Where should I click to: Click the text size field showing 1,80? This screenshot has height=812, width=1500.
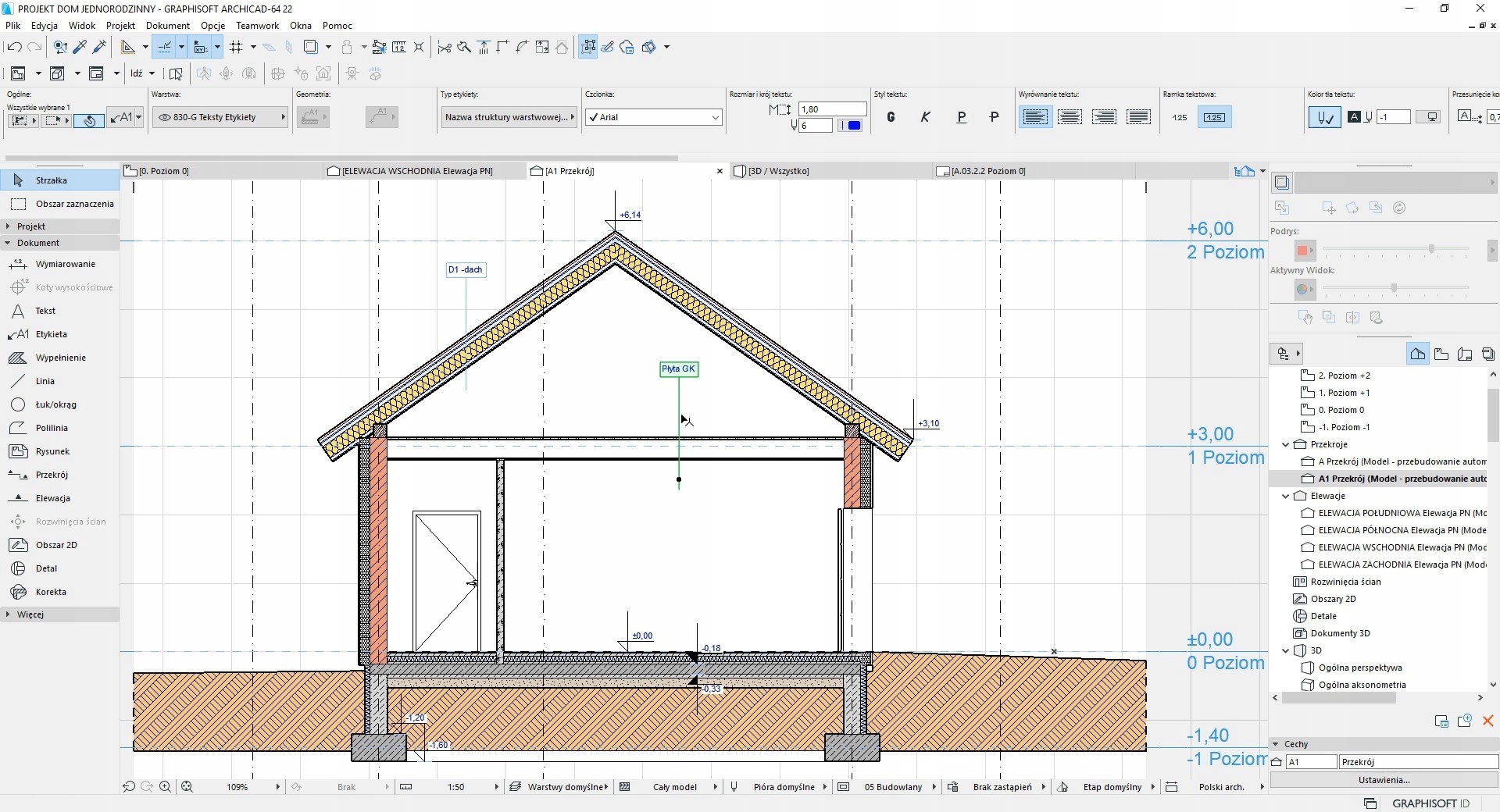tap(832, 109)
